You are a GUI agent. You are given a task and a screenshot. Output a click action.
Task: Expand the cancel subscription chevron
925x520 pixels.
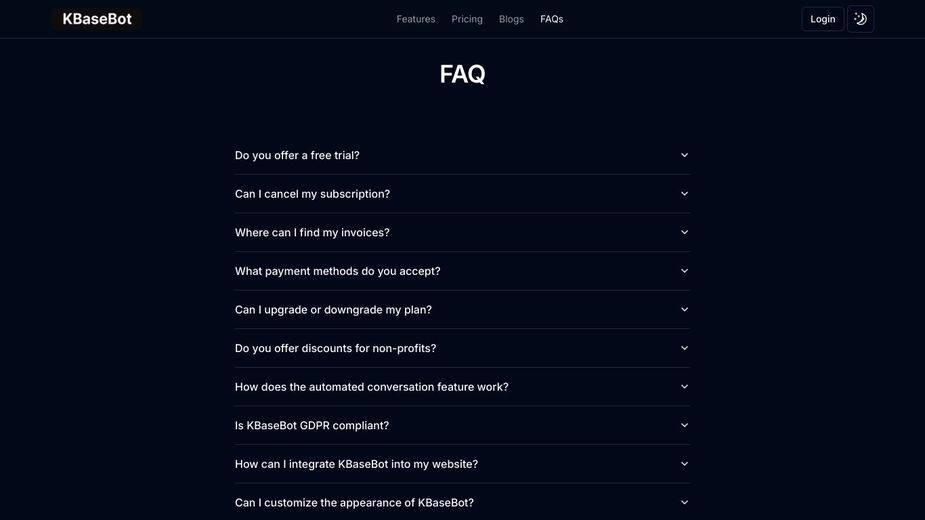[684, 194]
